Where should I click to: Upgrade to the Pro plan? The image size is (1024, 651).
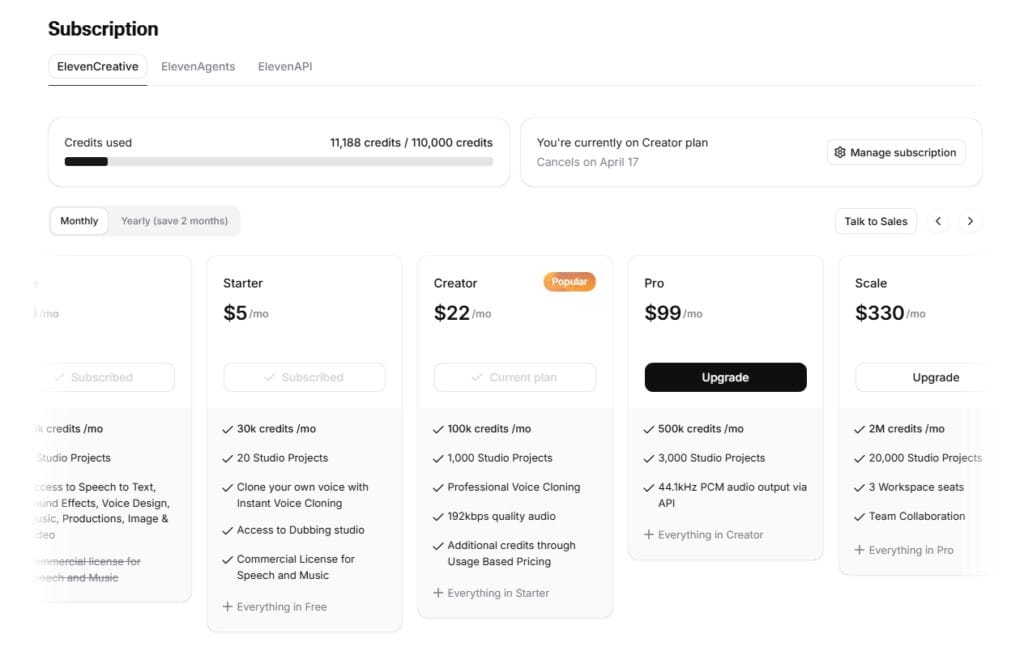(725, 377)
